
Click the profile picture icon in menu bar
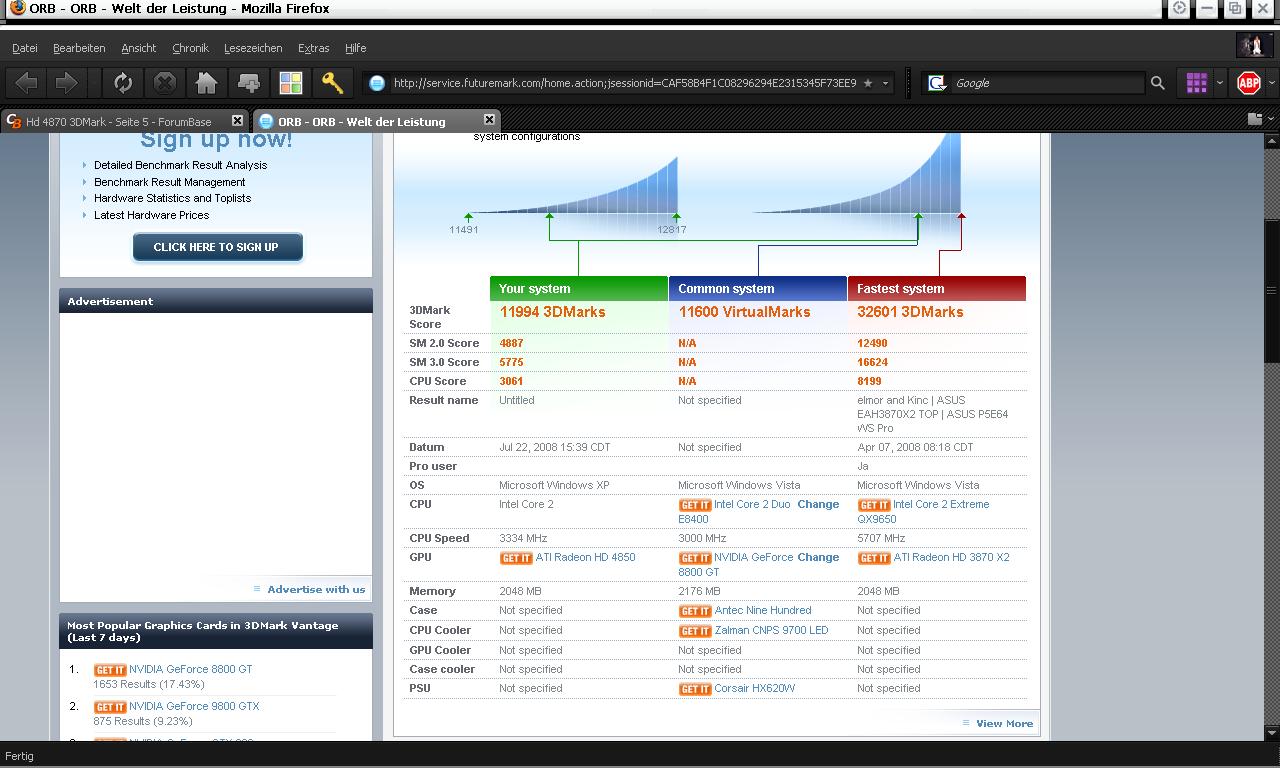tap(1253, 45)
